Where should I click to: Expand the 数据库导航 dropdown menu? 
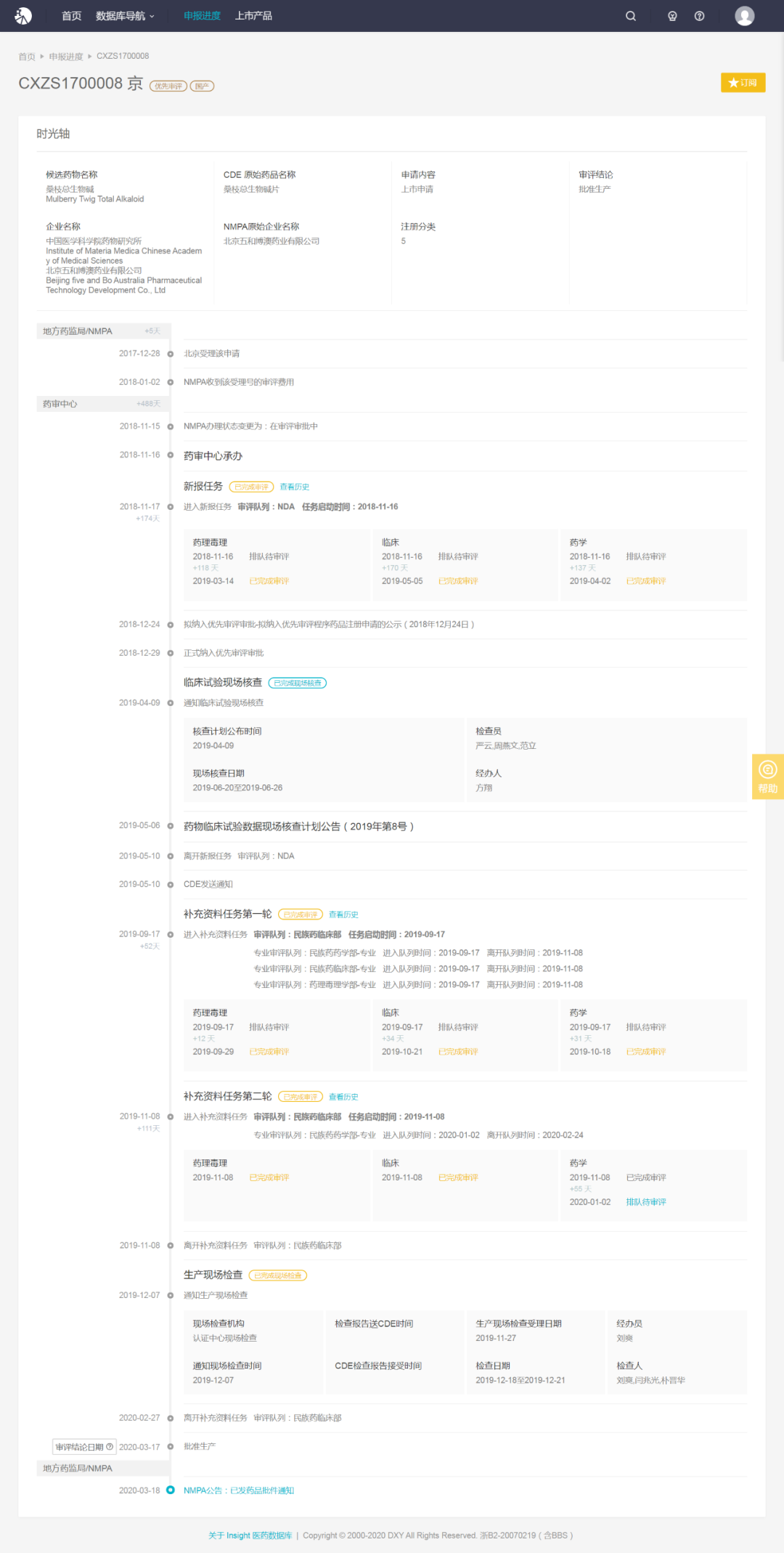coord(125,16)
